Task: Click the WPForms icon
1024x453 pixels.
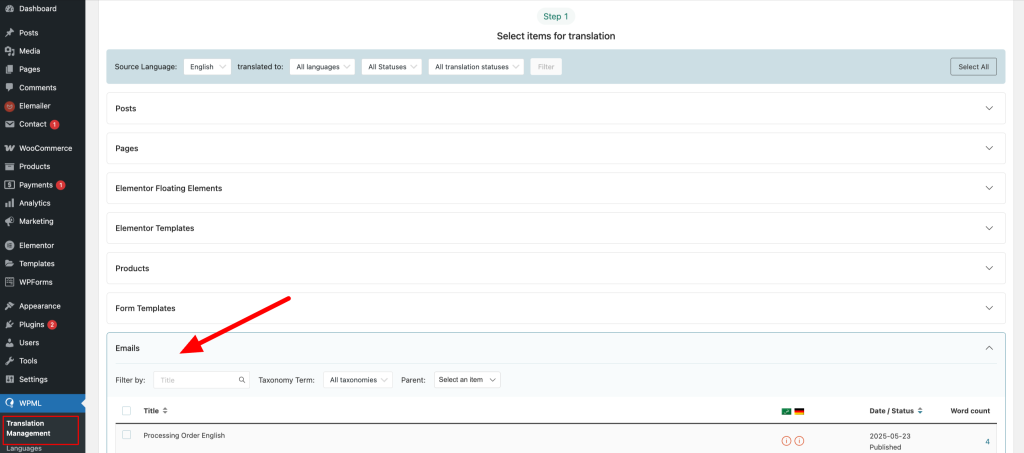Action: 9,282
